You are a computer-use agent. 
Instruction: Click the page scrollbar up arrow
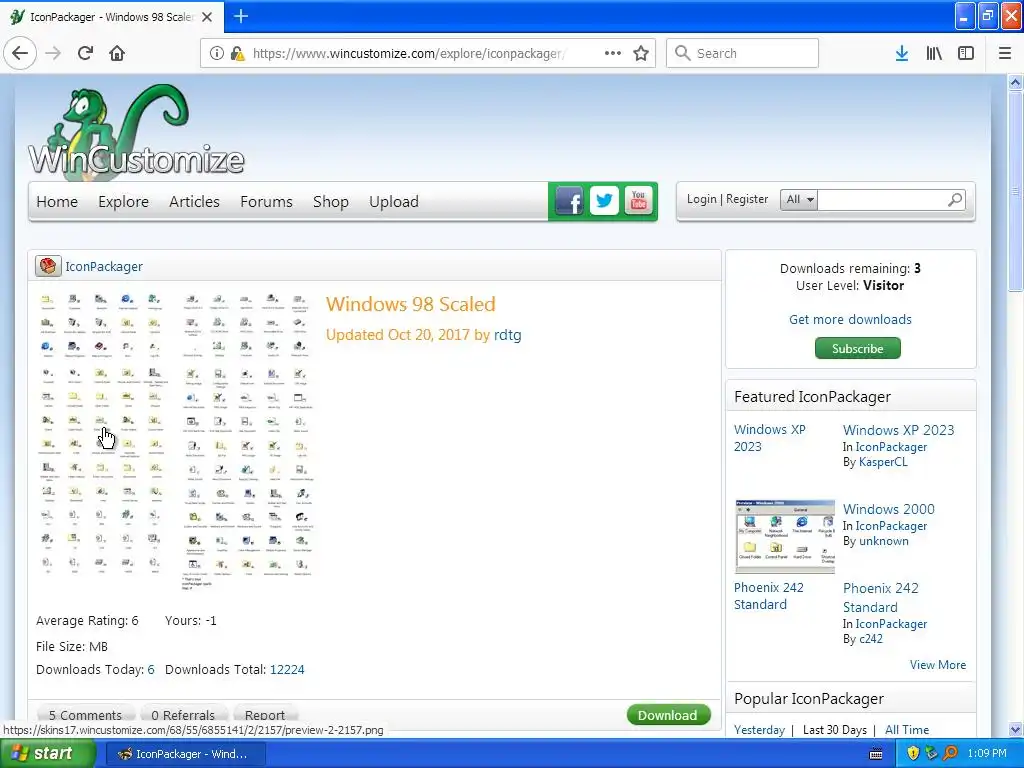coord(1015,82)
